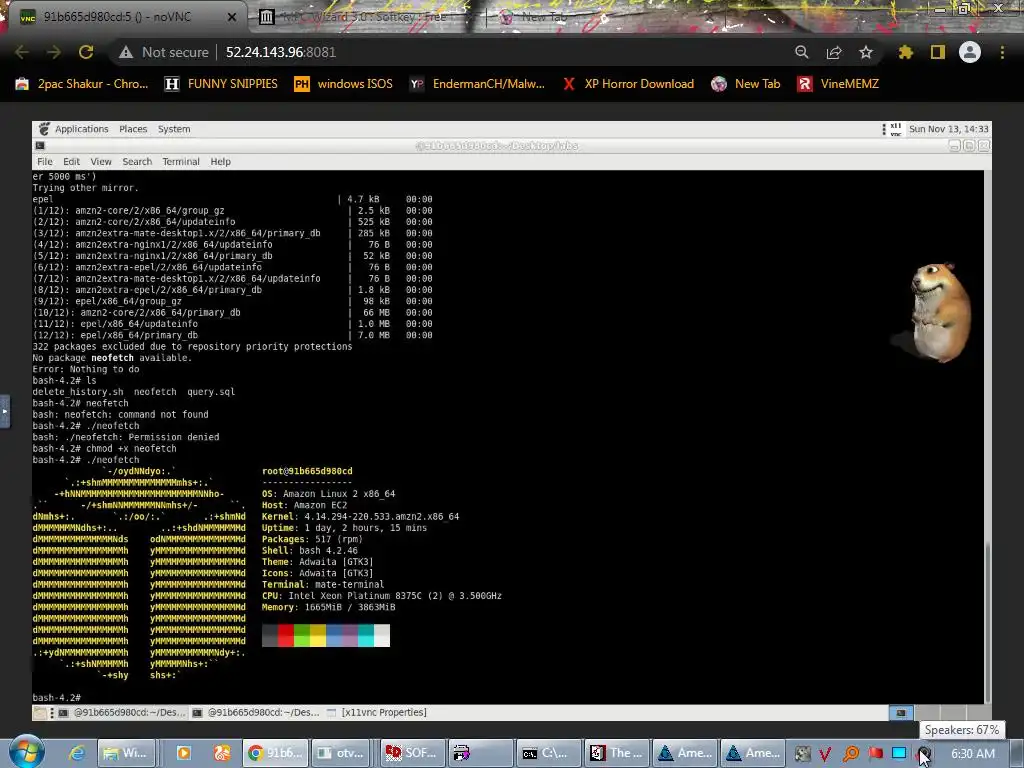1024x768 pixels.
Task: Switch to the noVNC browser tab
Action: [x=124, y=17]
